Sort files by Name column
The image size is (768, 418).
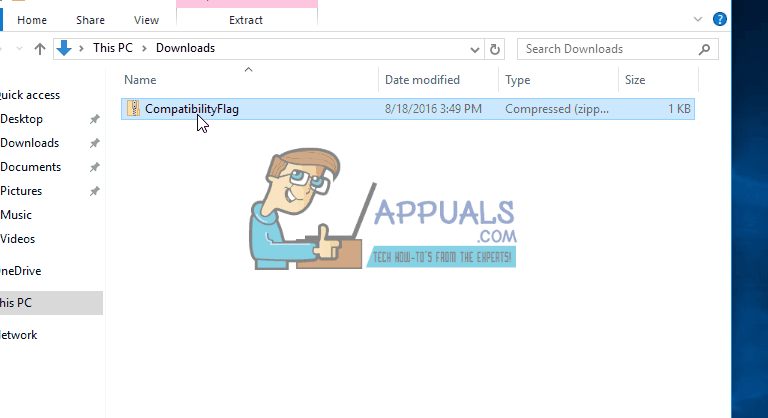[140, 80]
